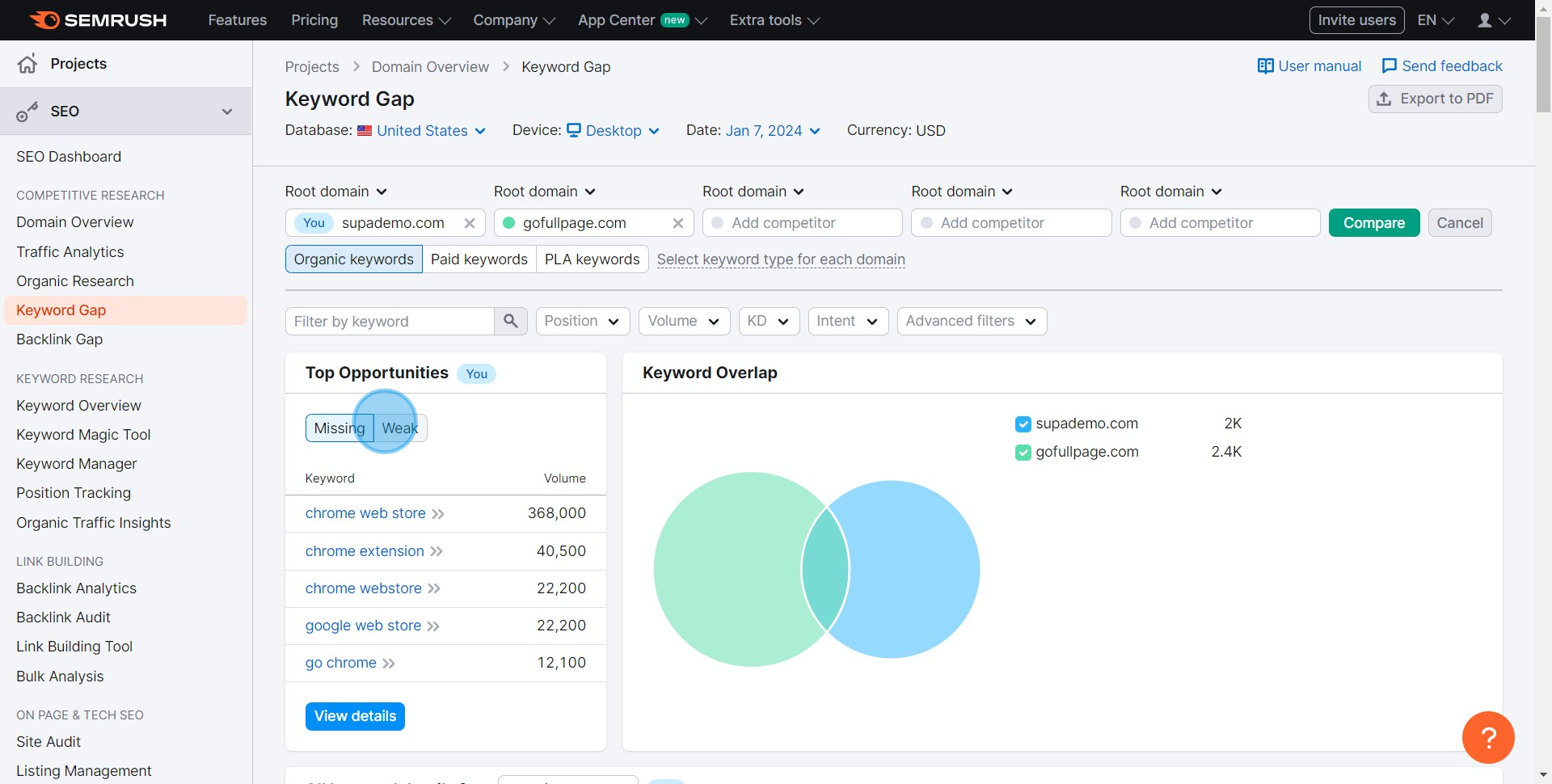Expand the Company menu
The image size is (1552, 784).
pos(514,20)
